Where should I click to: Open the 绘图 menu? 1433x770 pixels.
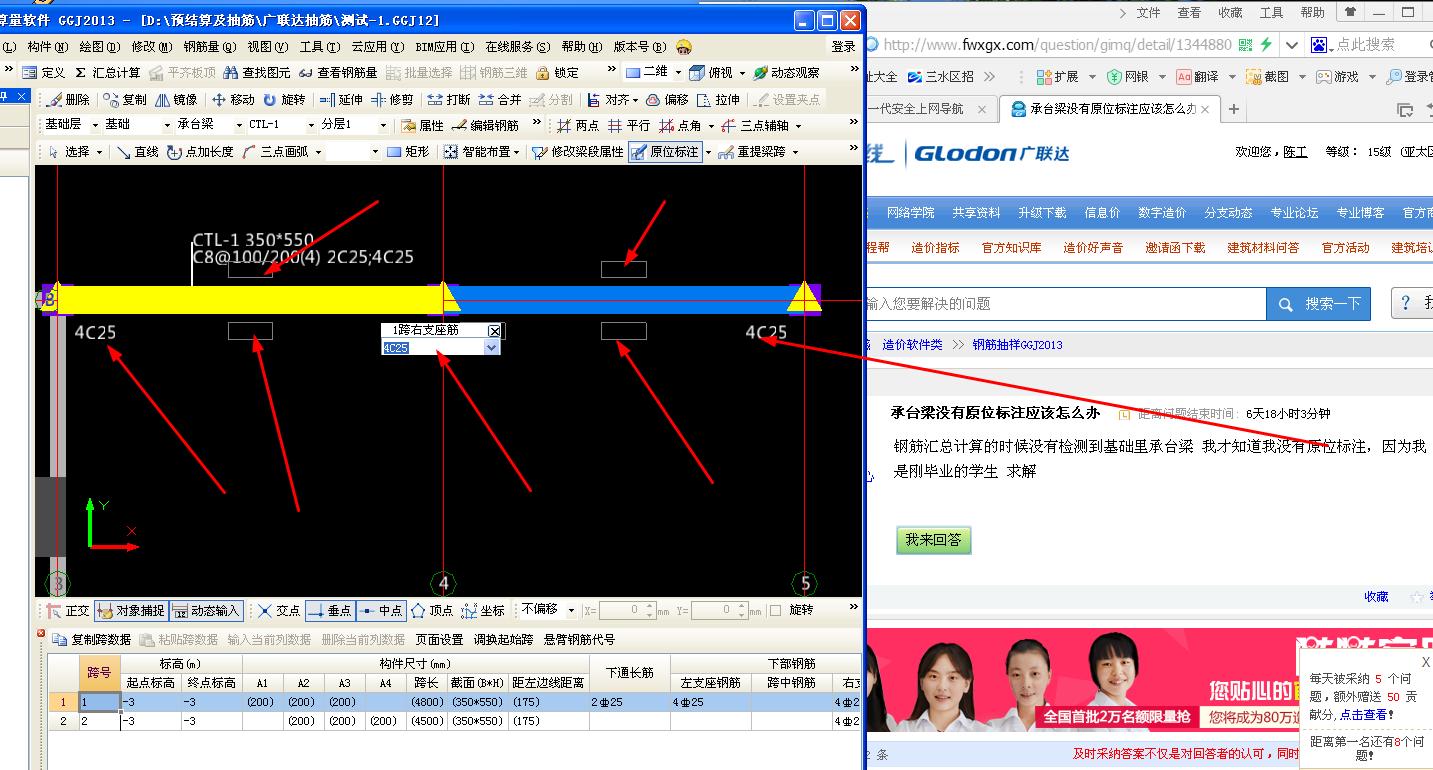[x=99, y=47]
